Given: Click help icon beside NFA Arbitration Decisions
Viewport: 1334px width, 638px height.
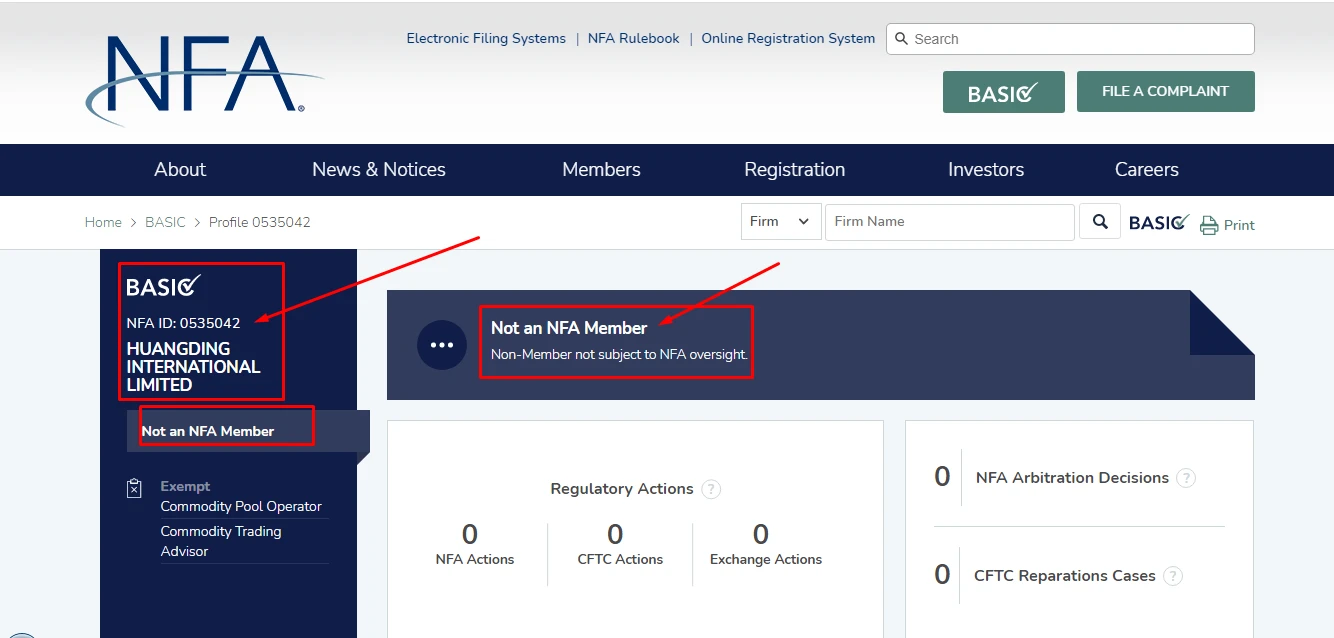Looking at the screenshot, I should pos(1185,478).
